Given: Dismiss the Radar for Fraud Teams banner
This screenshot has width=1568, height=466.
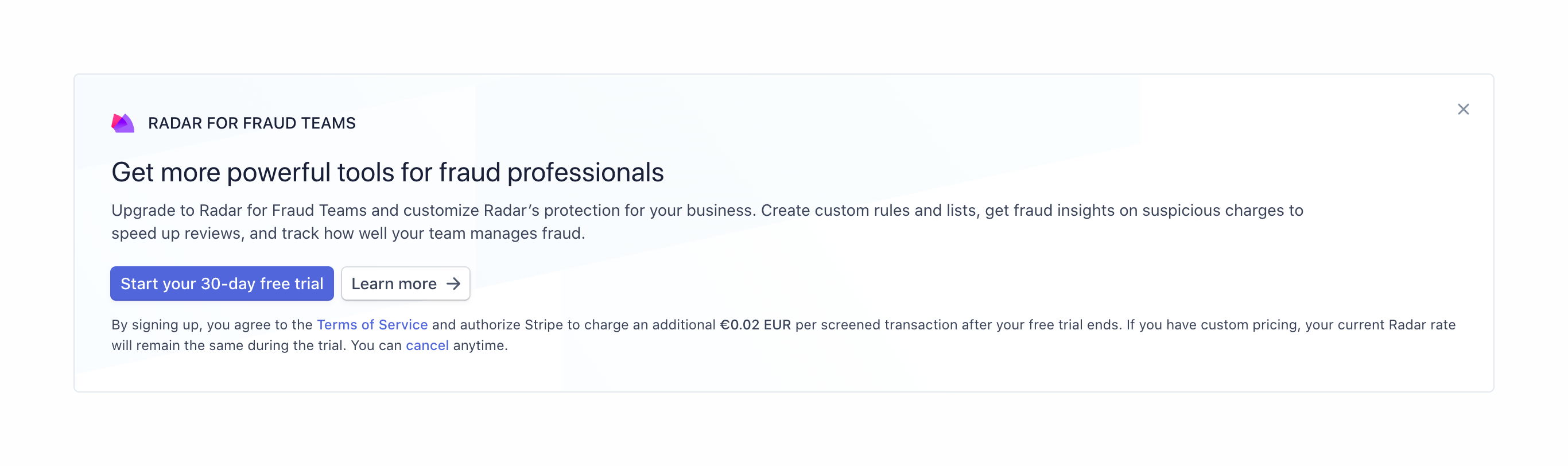Looking at the screenshot, I should click(1463, 110).
